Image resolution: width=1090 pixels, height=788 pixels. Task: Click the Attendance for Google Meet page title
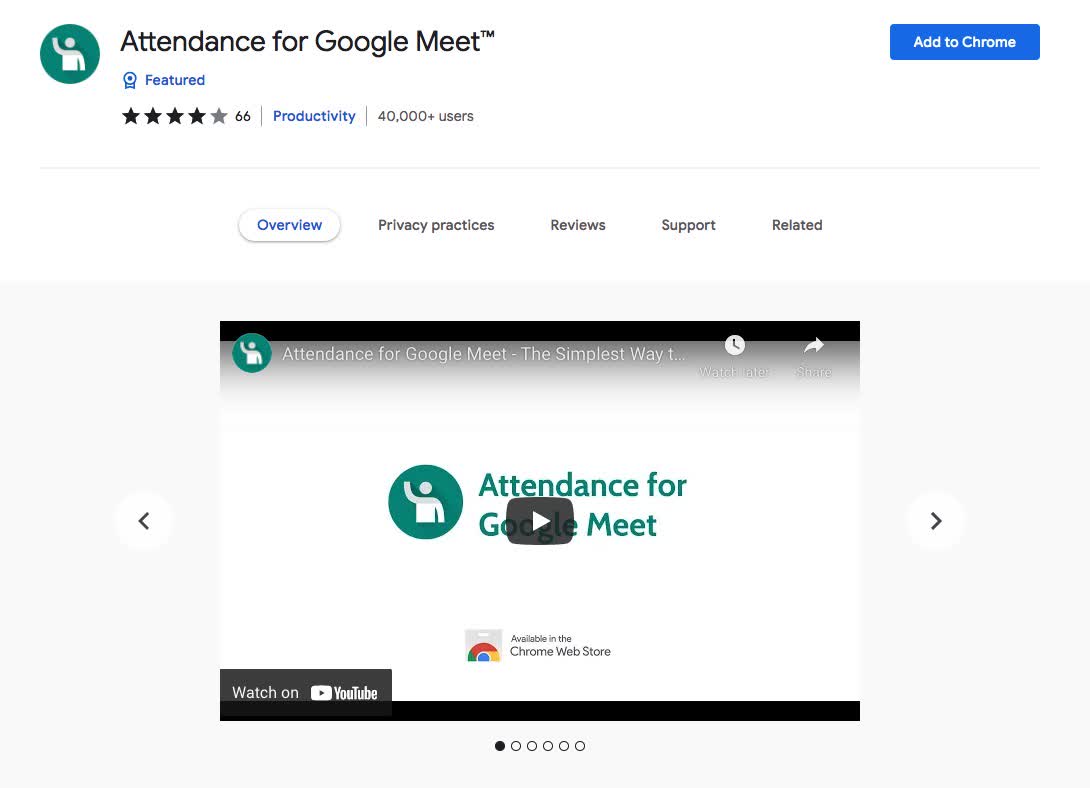[x=307, y=42]
